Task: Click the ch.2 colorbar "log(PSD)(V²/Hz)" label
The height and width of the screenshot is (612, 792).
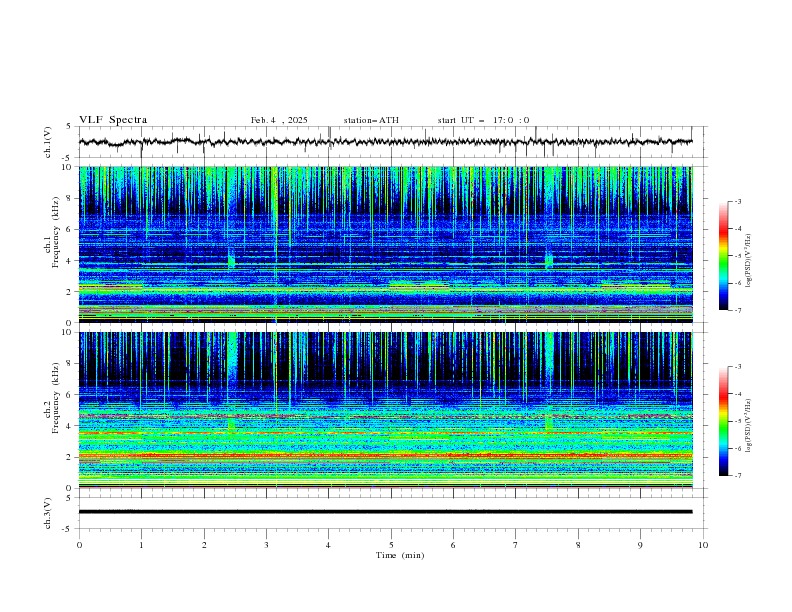Action: [749, 426]
